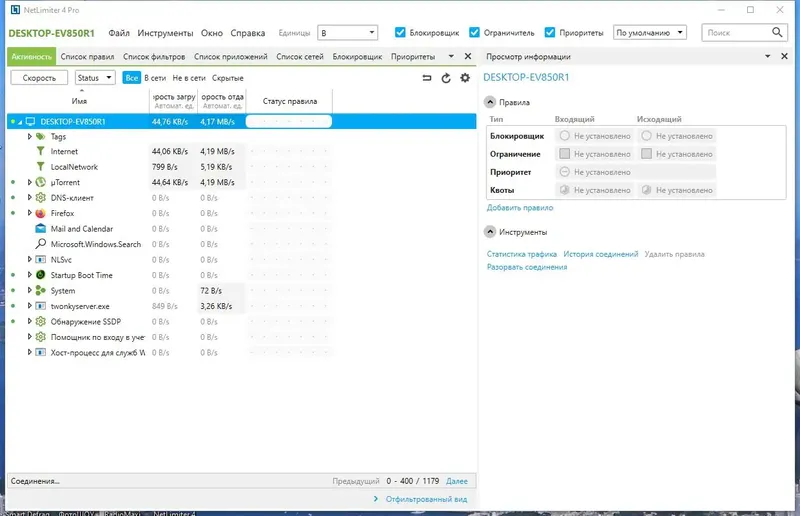Open the Справка menu
This screenshot has height=516, width=800.
click(x=247, y=33)
